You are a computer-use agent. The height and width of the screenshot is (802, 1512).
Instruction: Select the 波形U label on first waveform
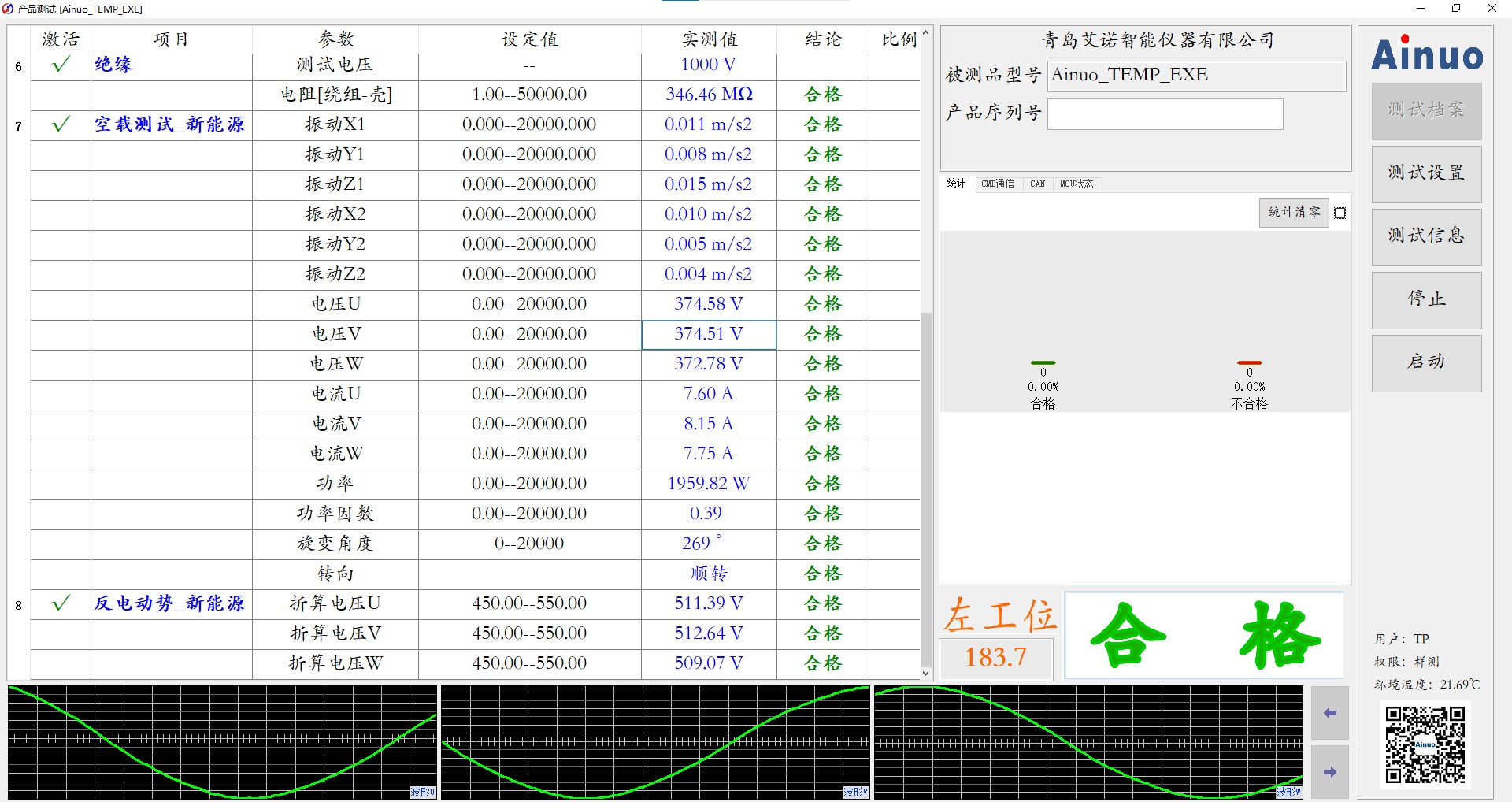click(x=424, y=793)
